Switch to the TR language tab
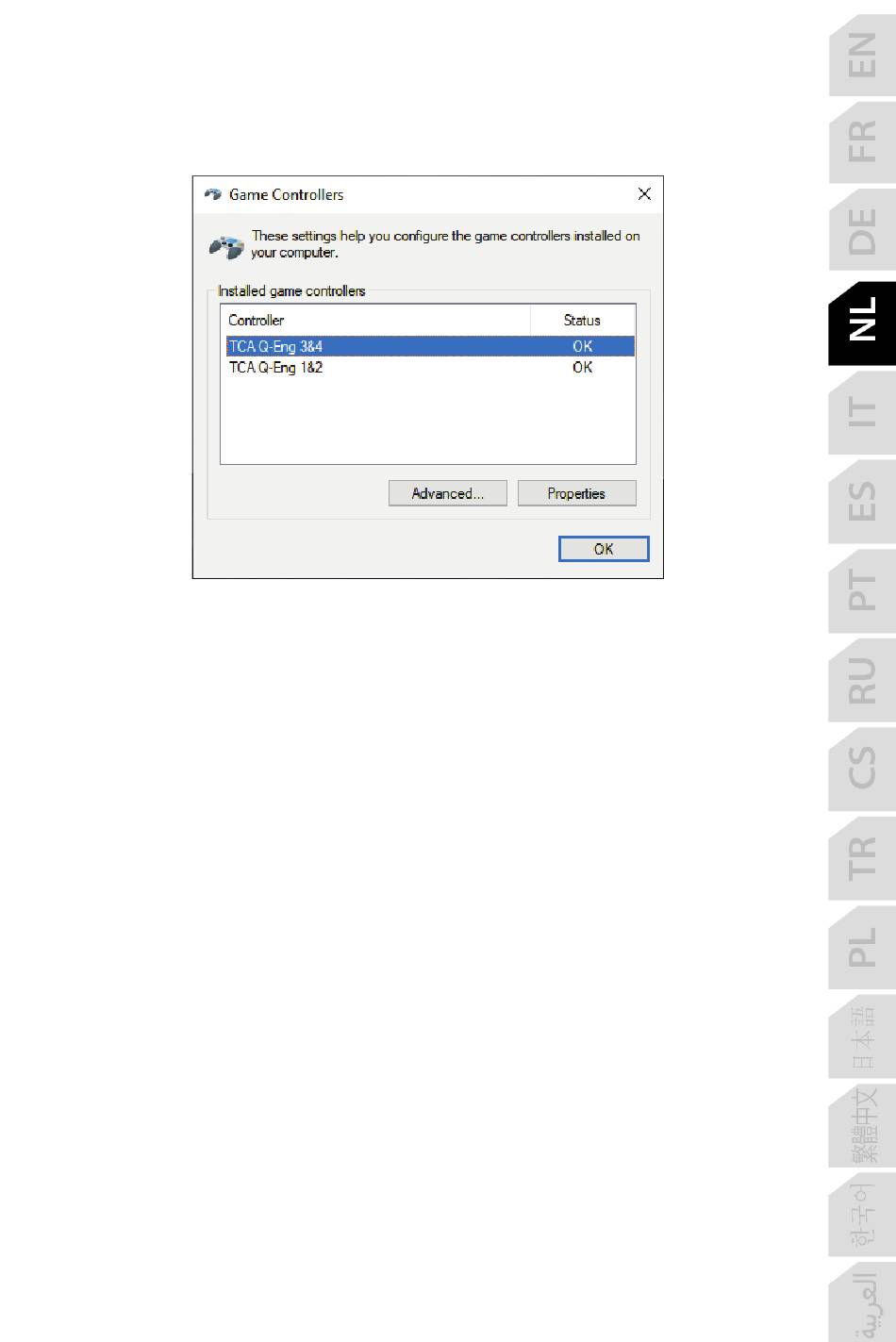The width and height of the screenshot is (896, 1342). coord(862,857)
